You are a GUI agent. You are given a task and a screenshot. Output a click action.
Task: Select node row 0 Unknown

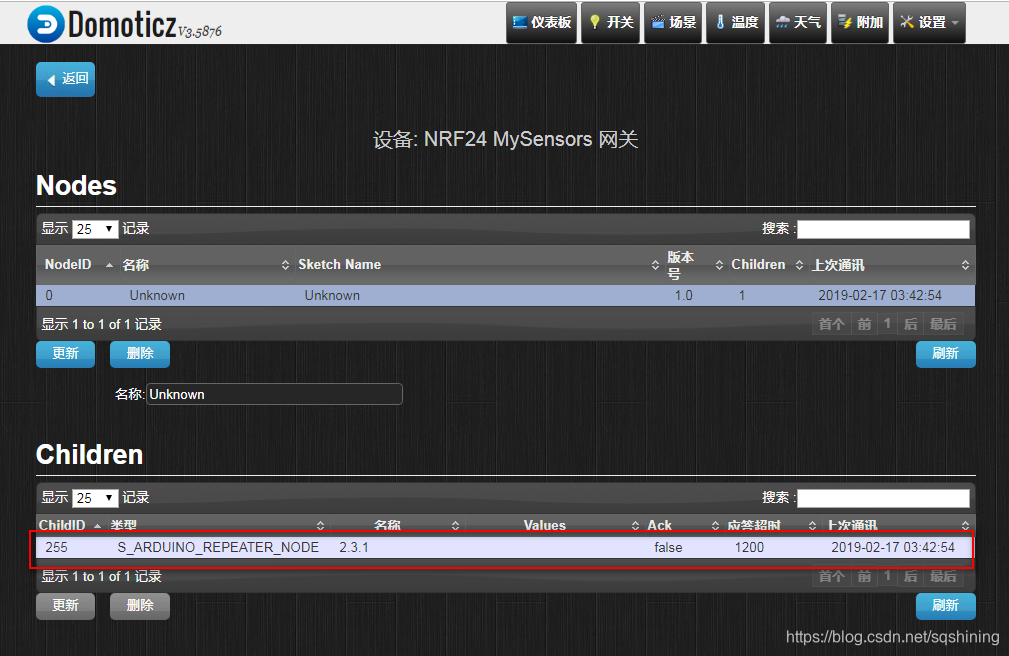[506, 295]
